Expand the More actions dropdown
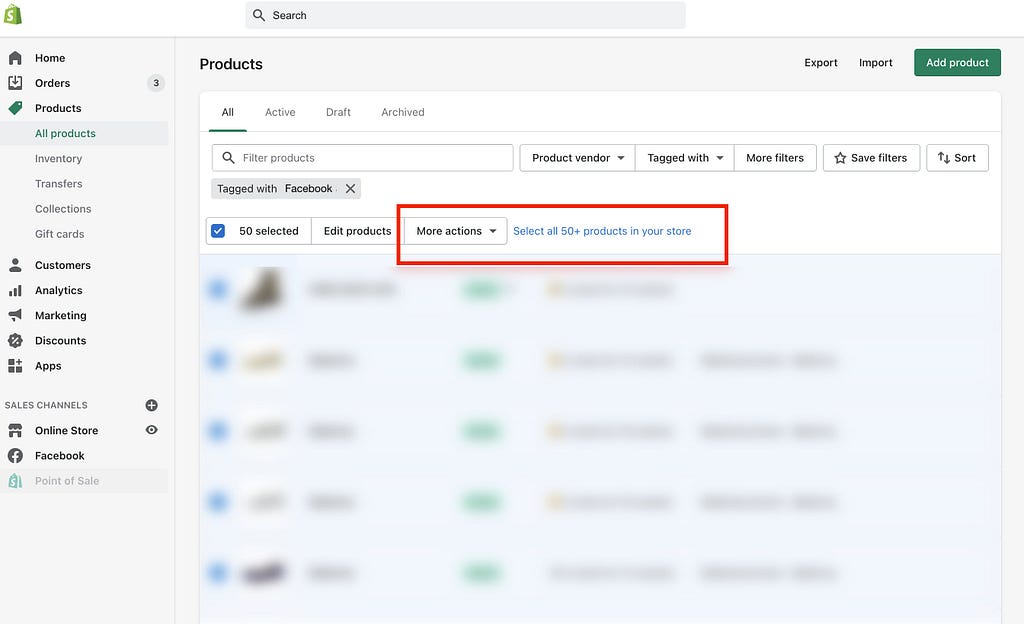This screenshot has width=1024, height=624. point(456,231)
